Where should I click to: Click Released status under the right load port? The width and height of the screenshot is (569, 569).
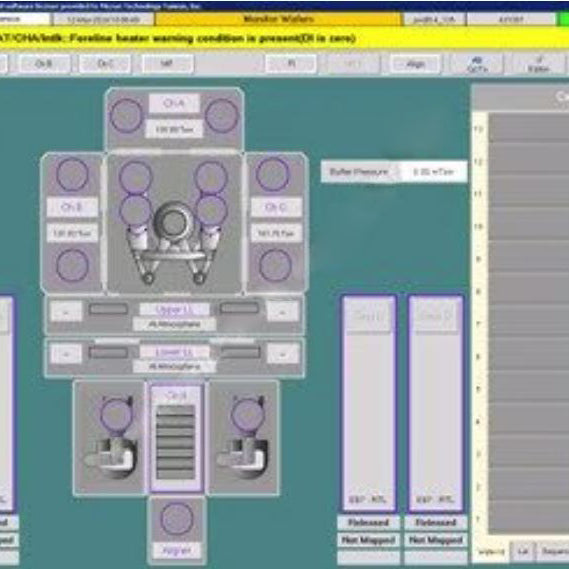coord(435,522)
